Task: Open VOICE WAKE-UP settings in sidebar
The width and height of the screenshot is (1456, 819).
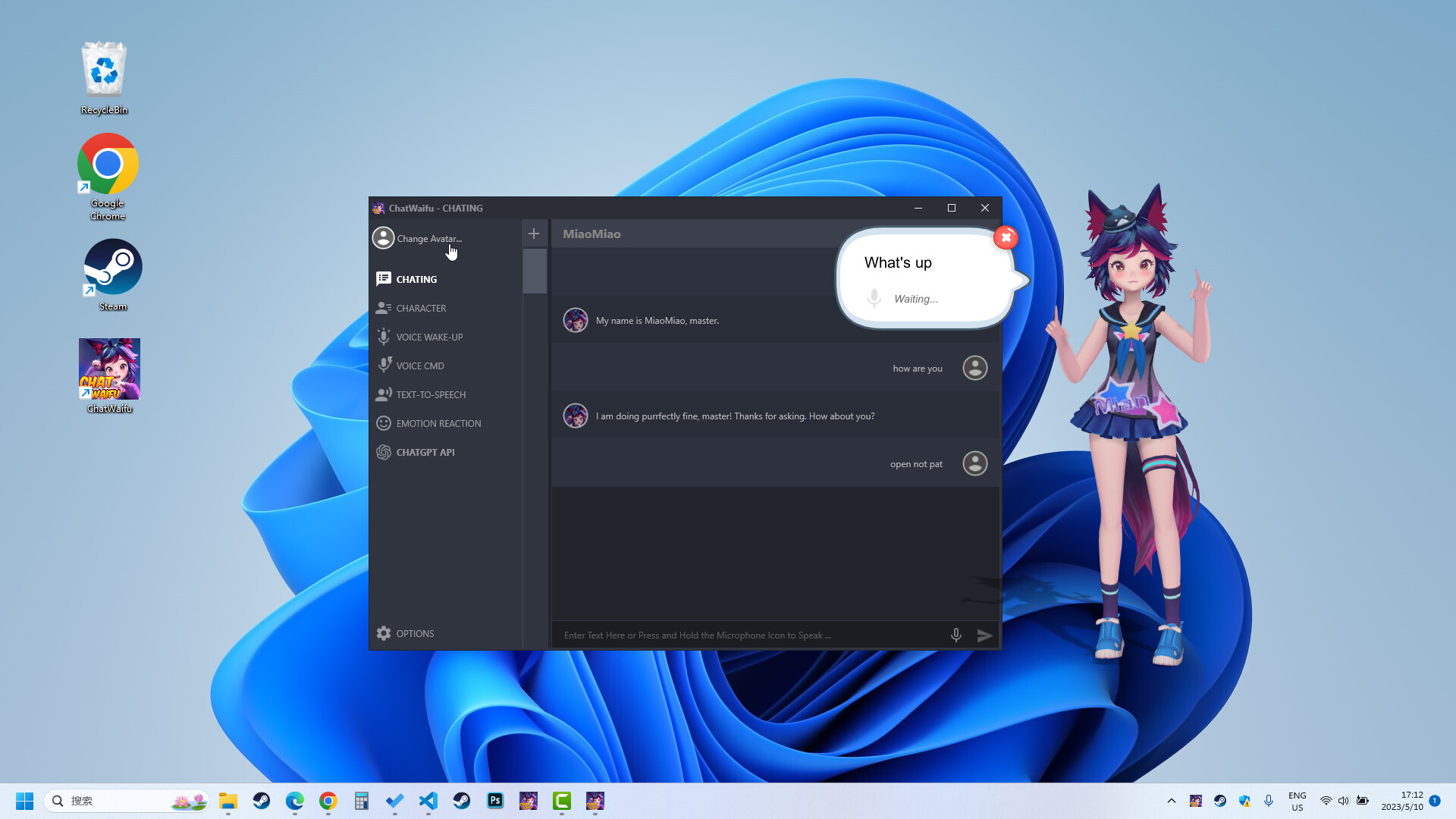Action: pyautogui.click(x=428, y=337)
